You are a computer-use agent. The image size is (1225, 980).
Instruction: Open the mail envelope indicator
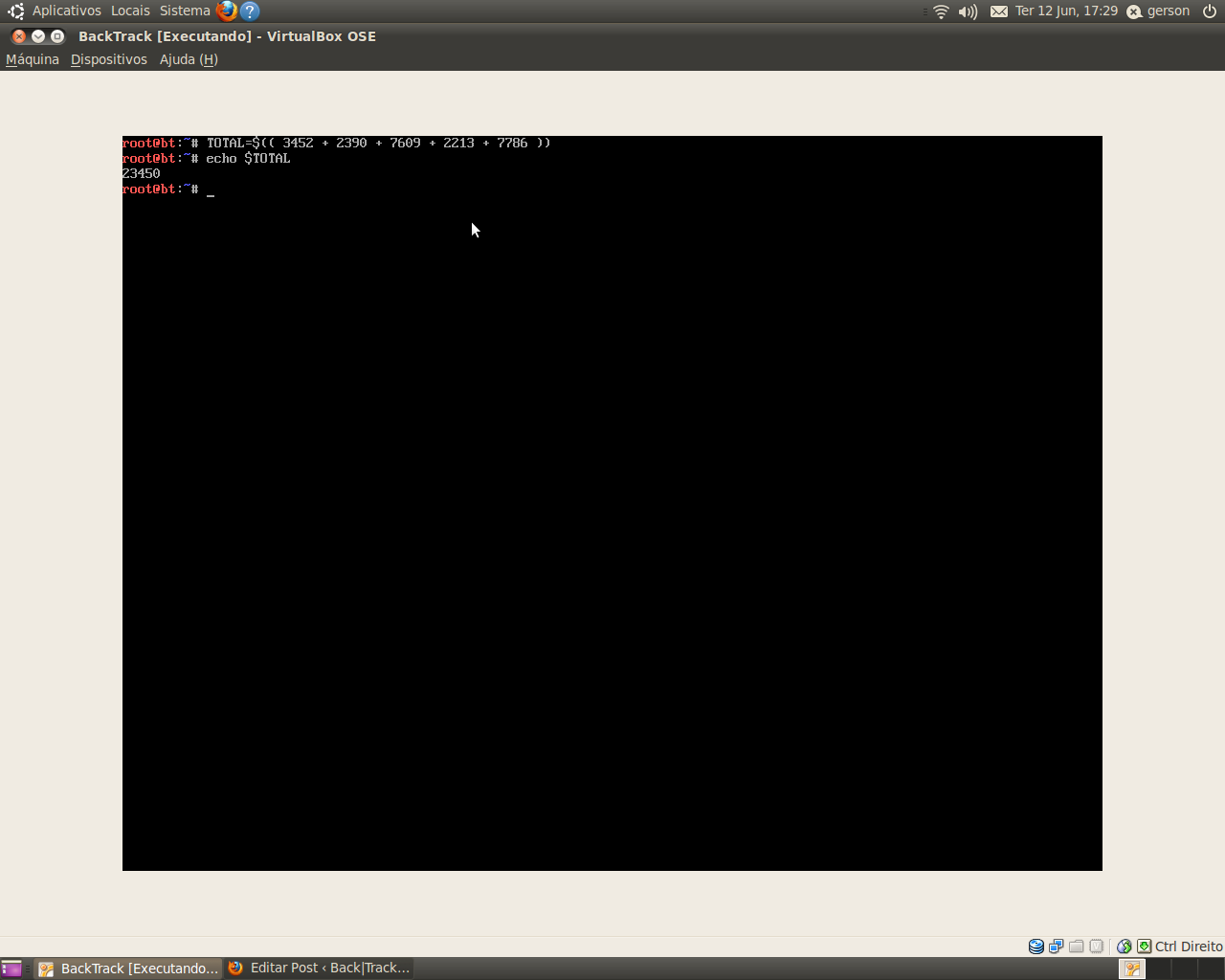click(x=999, y=11)
